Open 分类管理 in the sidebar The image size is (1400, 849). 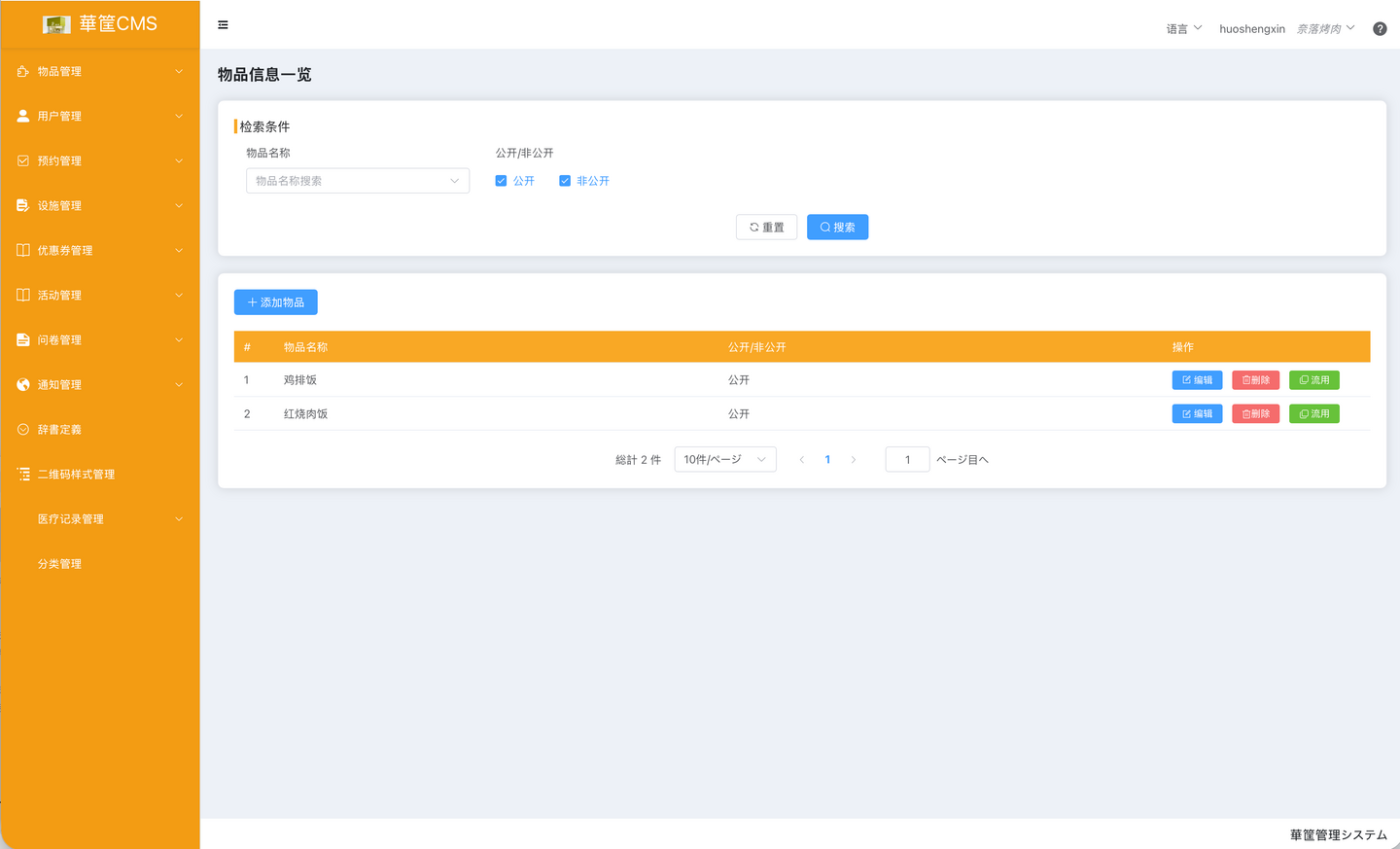[59, 564]
